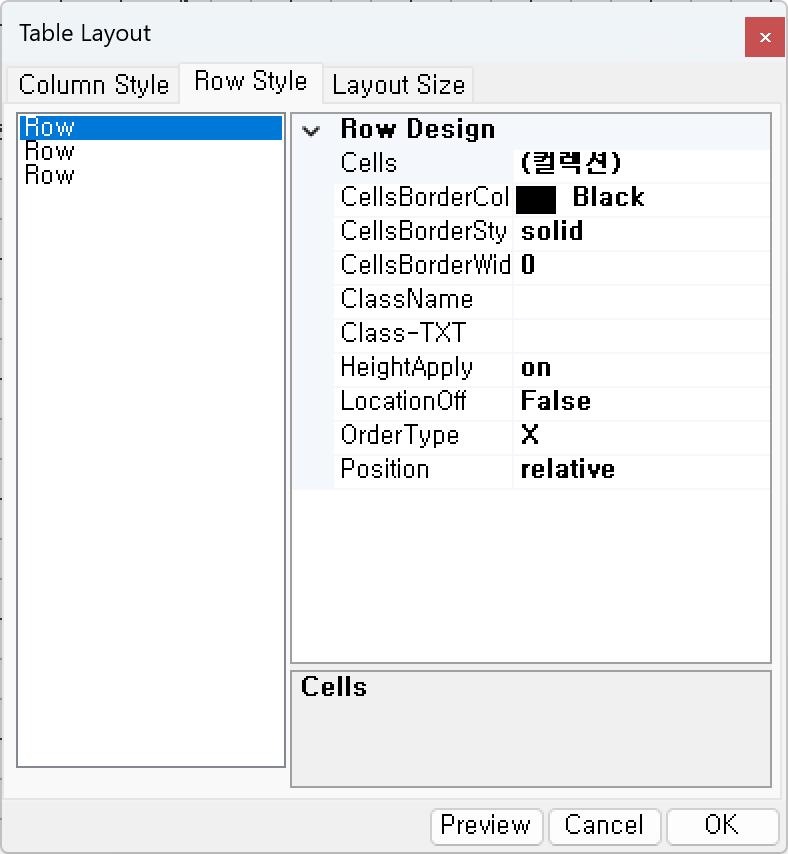
Task: Click the Row Design category header
Action: (x=418, y=130)
